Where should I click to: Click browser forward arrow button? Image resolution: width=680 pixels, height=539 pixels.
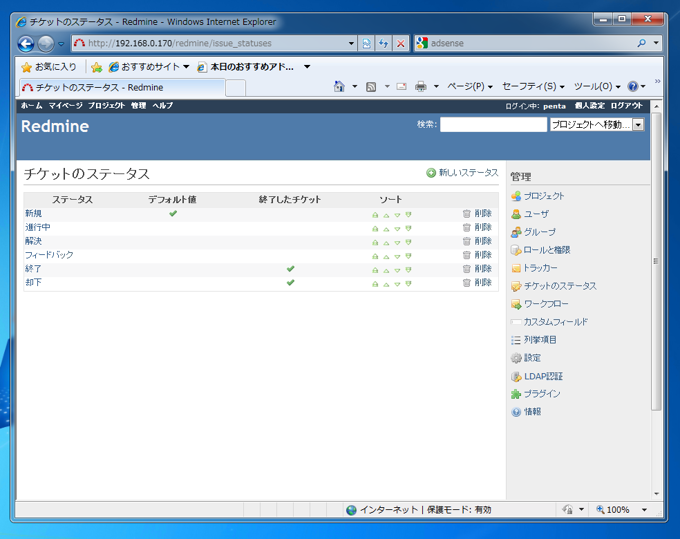pos(46,44)
